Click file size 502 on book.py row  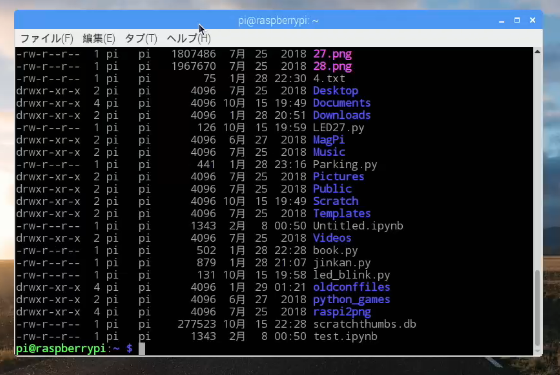click(x=206, y=250)
